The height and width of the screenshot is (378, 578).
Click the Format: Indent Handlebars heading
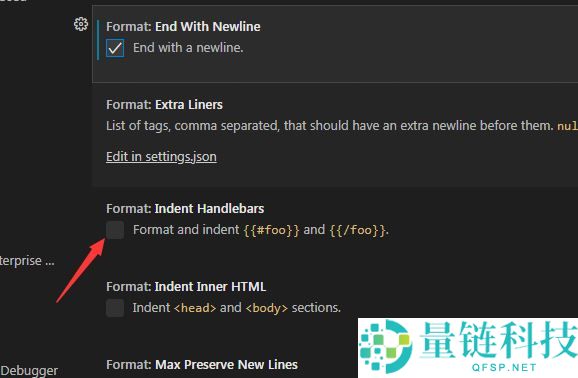(x=185, y=209)
